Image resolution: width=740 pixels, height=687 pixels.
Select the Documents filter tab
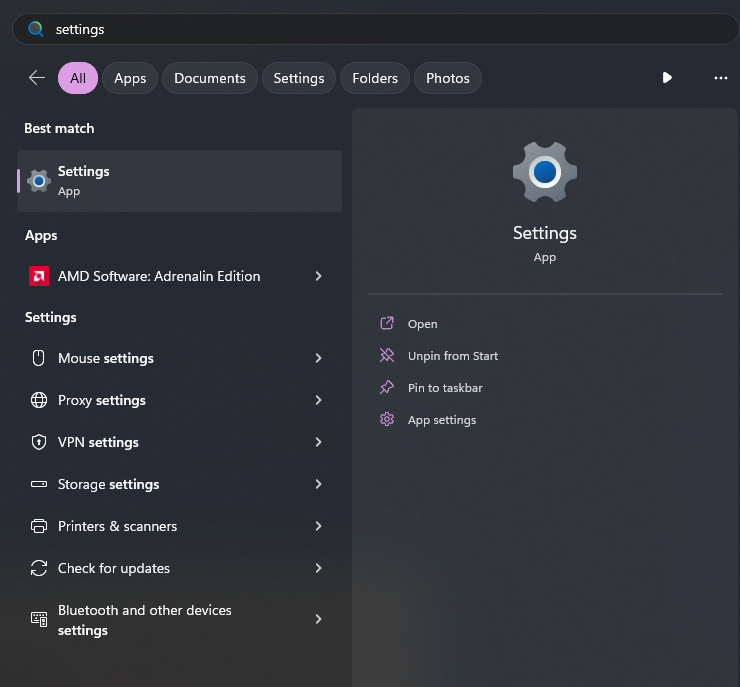(210, 78)
